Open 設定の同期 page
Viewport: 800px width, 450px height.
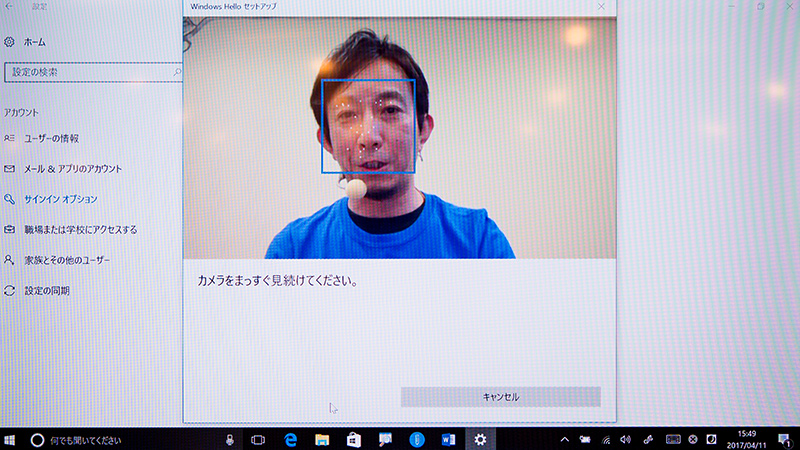pos(47,291)
